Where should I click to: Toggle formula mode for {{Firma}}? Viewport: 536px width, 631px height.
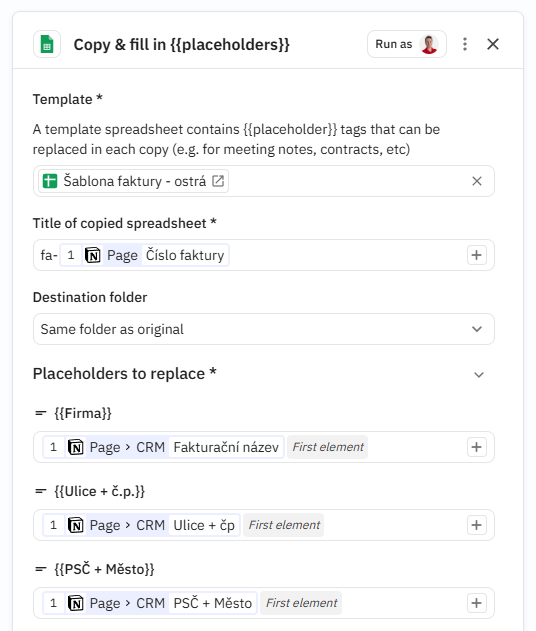(41, 413)
